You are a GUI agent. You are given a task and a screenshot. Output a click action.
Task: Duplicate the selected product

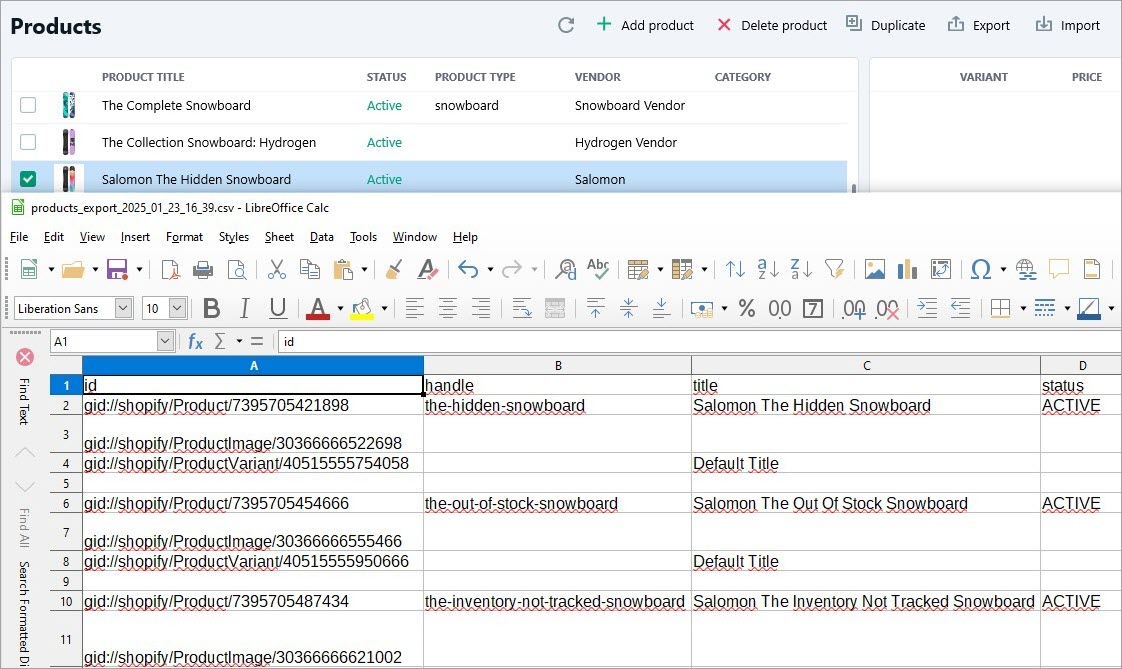point(886,25)
